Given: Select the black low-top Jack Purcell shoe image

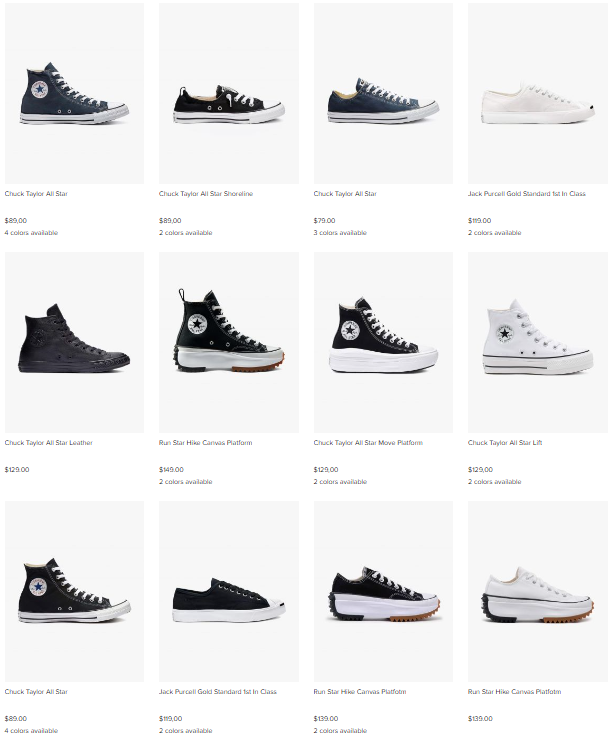Looking at the screenshot, I should [229, 591].
